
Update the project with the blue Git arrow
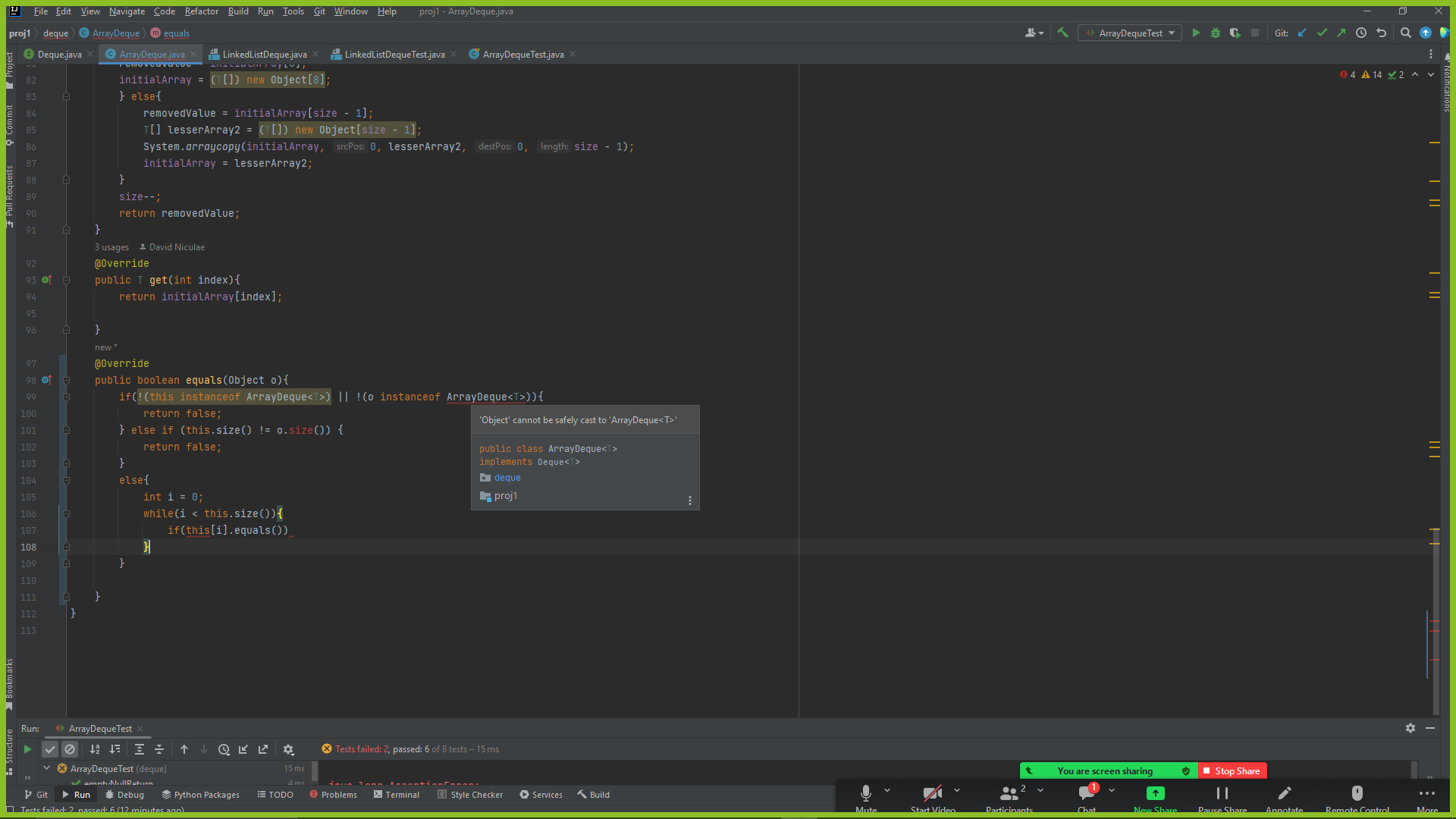tap(1302, 33)
